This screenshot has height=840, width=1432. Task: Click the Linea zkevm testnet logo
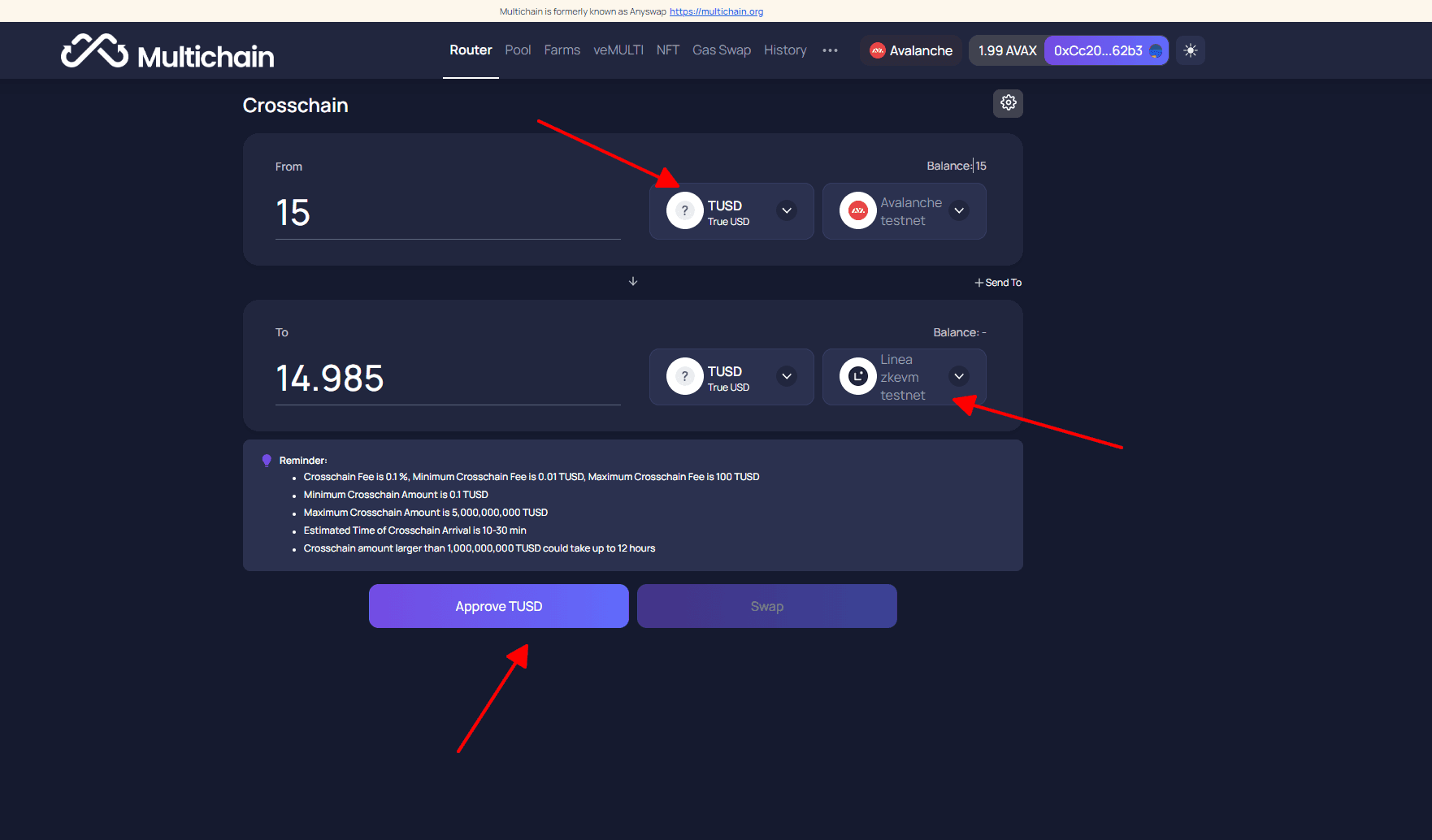858,377
